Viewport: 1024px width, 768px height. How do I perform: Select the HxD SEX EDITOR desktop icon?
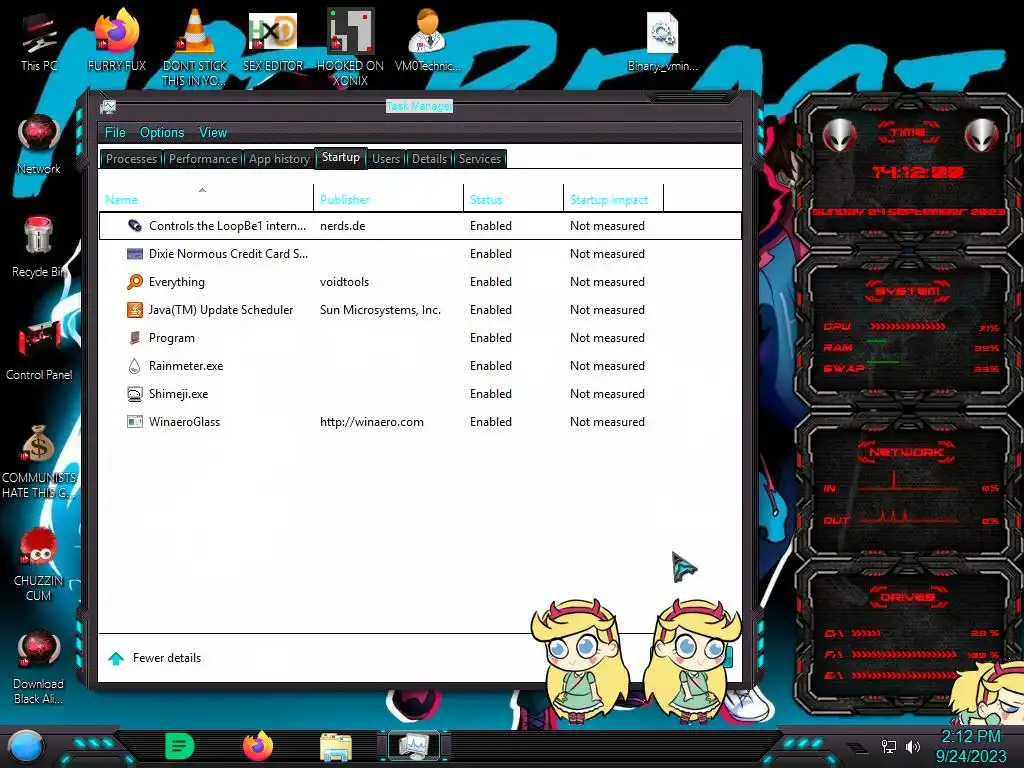tap(273, 41)
